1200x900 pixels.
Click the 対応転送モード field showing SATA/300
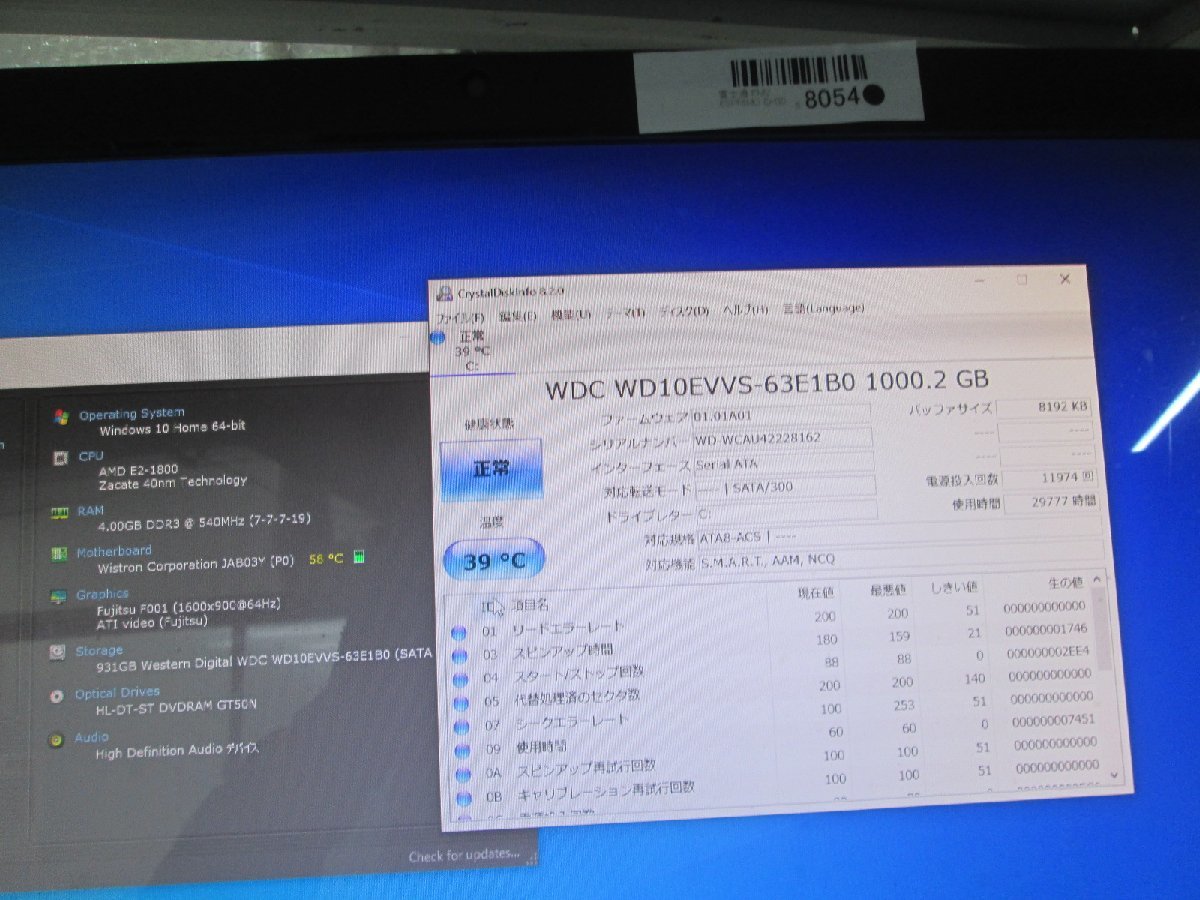pos(785,487)
